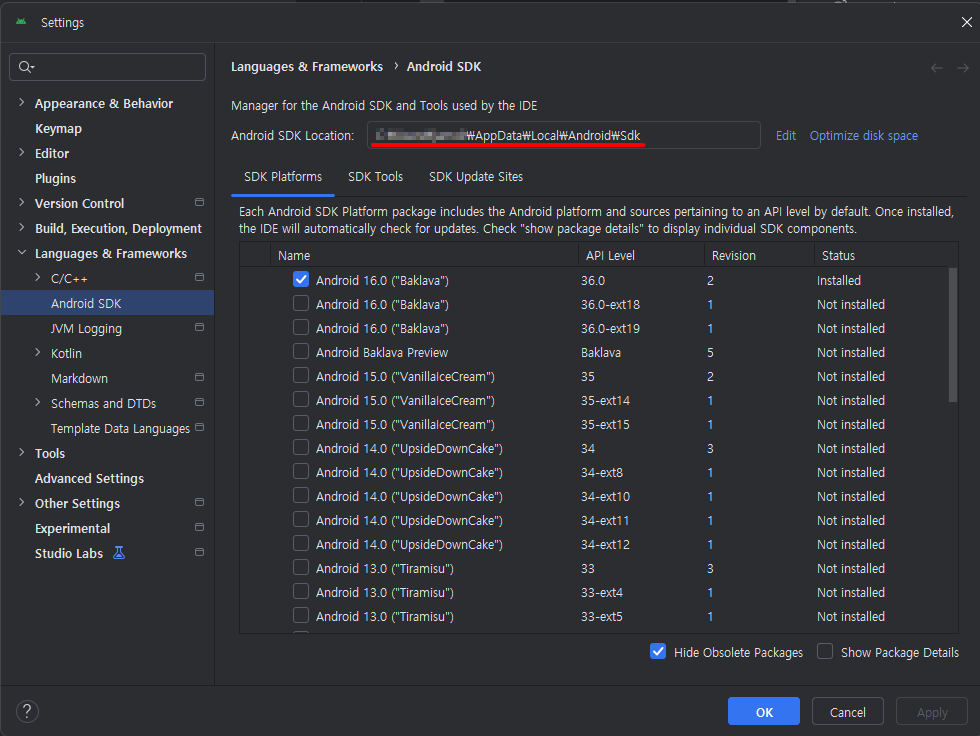Click the Studio Labs flask icon
This screenshot has height=736, width=980.
[x=119, y=553]
